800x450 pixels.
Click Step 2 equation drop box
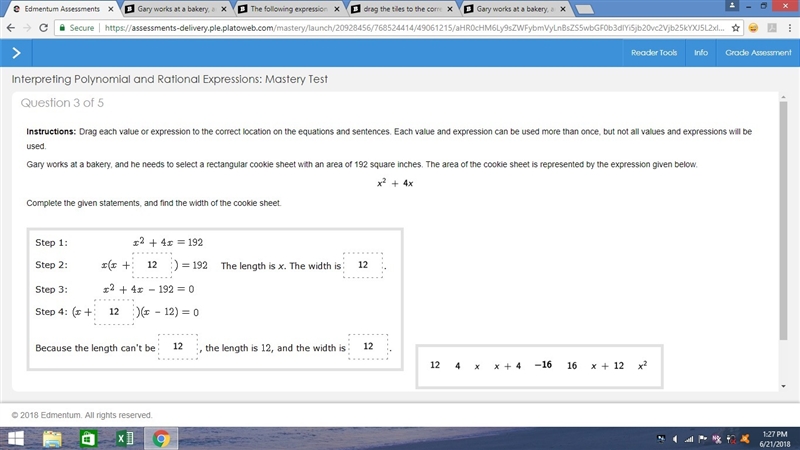[x=152, y=265]
